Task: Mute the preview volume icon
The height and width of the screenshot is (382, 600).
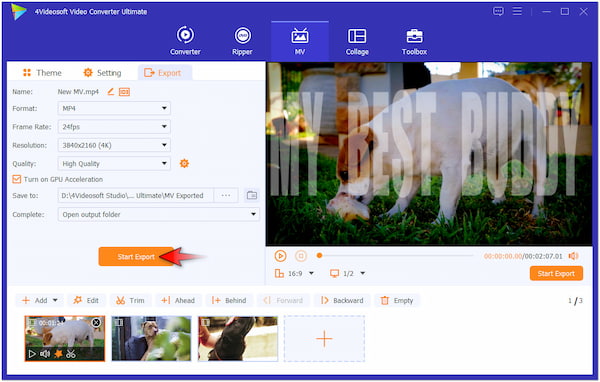Action: (573, 256)
